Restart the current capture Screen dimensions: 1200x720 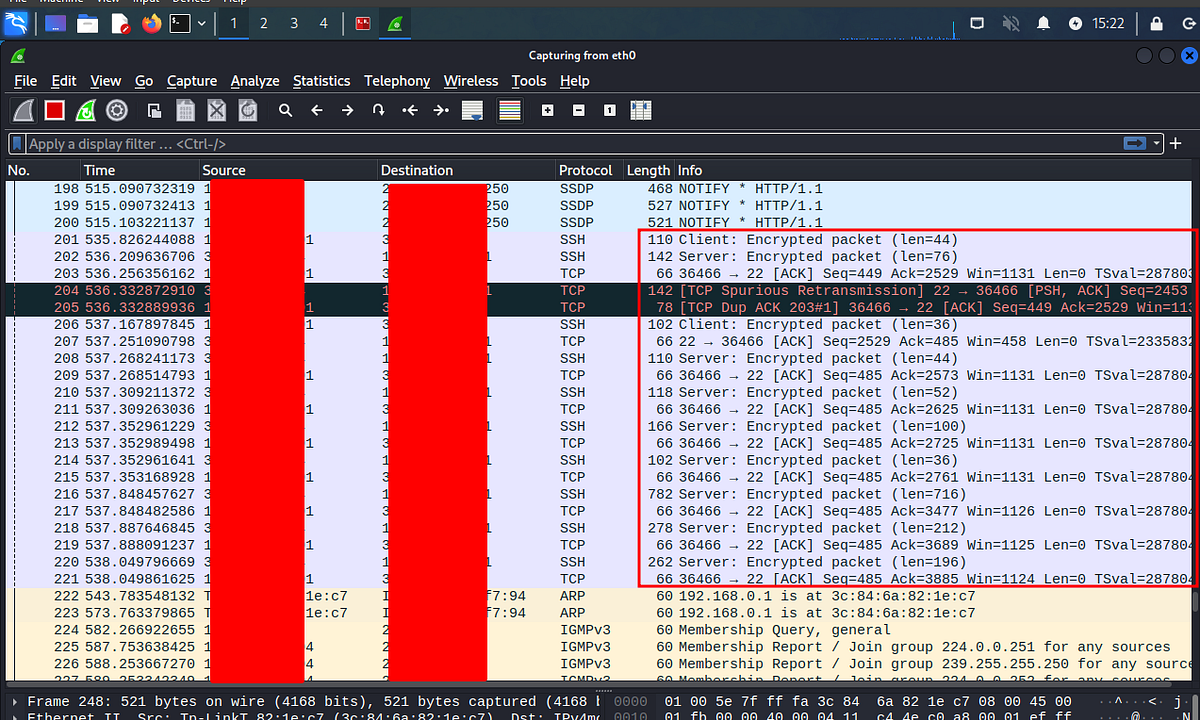tap(84, 110)
